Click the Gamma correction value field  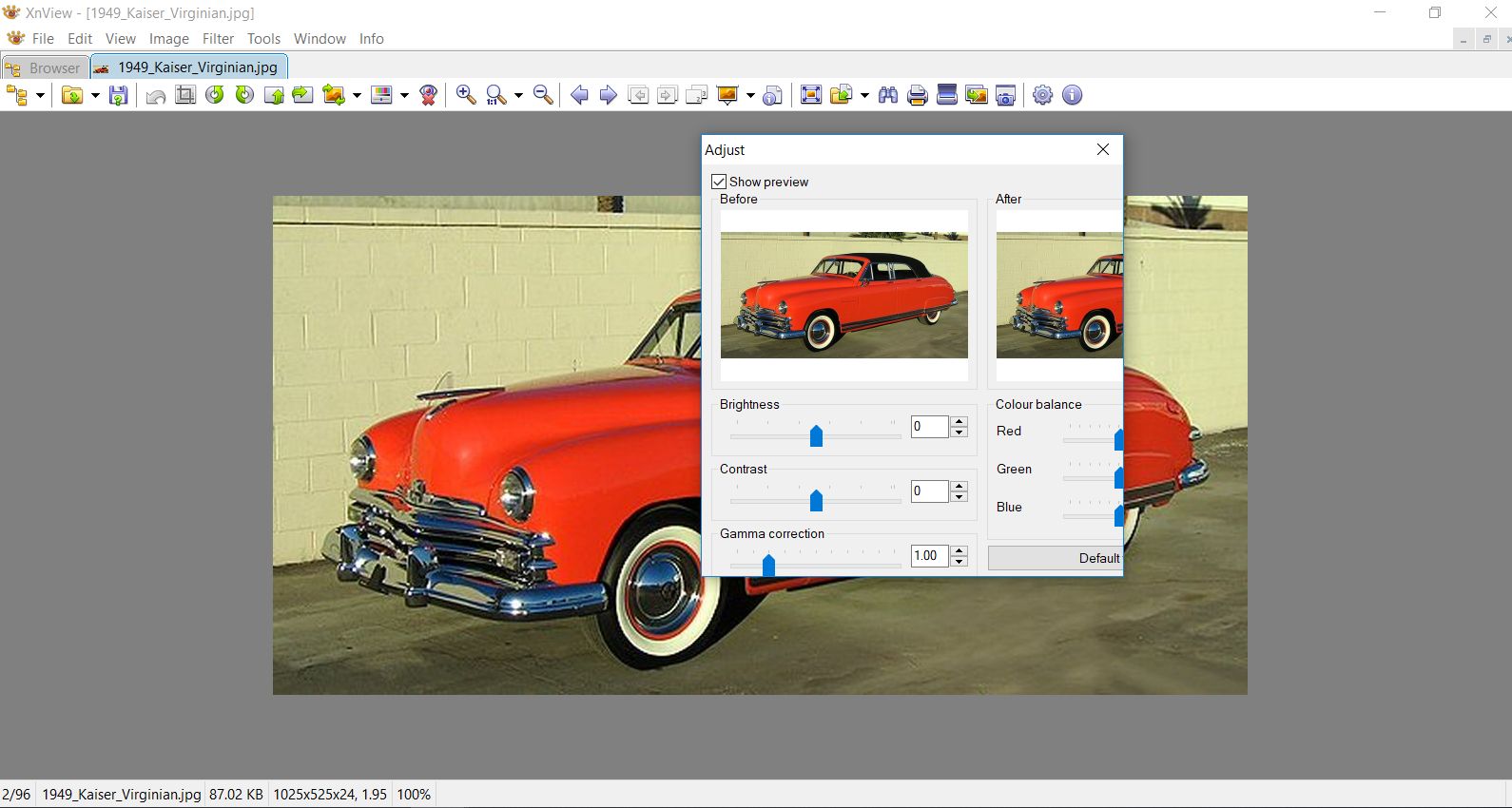coord(928,556)
